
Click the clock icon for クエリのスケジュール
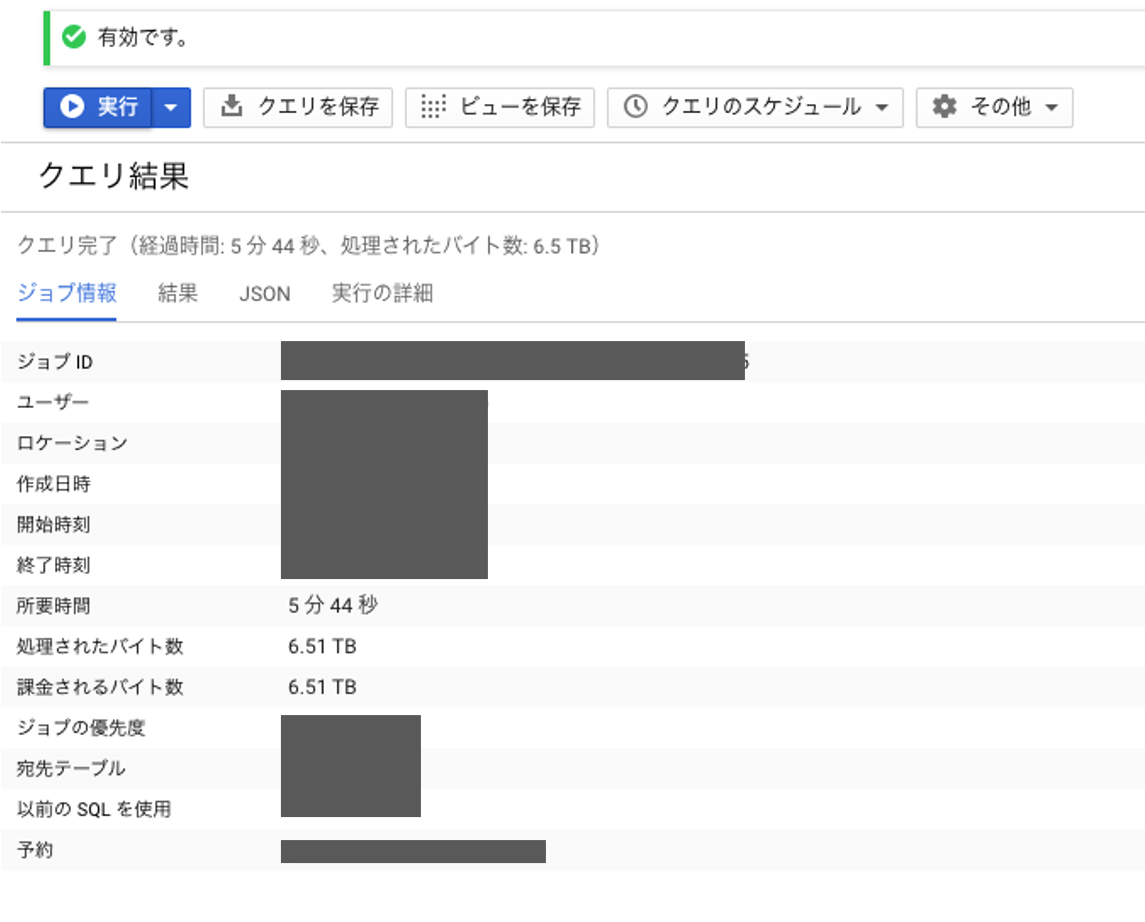tap(635, 107)
